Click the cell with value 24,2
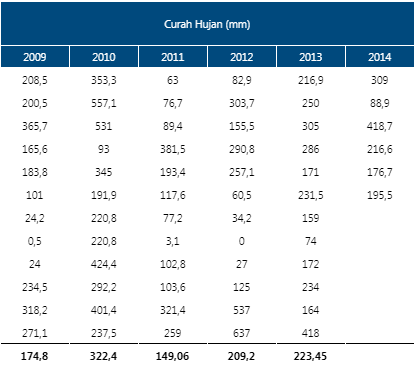Image resolution: width=414 pixels, height=366 pixels. point(35,218)
